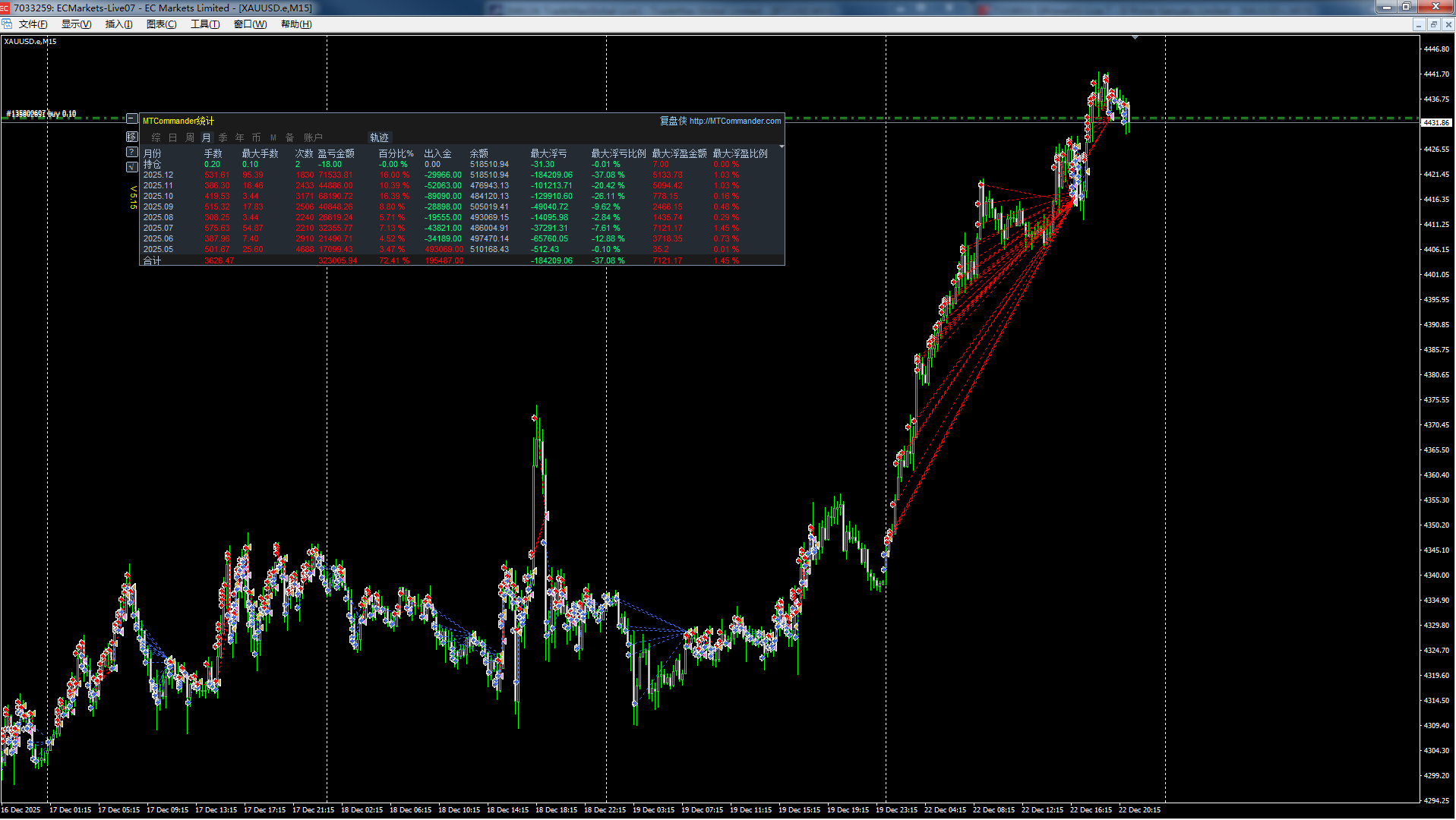Click the 2025.11 month row label
Screen dimensions: 1456x820
pyautogui.click(x=158, y=185)
